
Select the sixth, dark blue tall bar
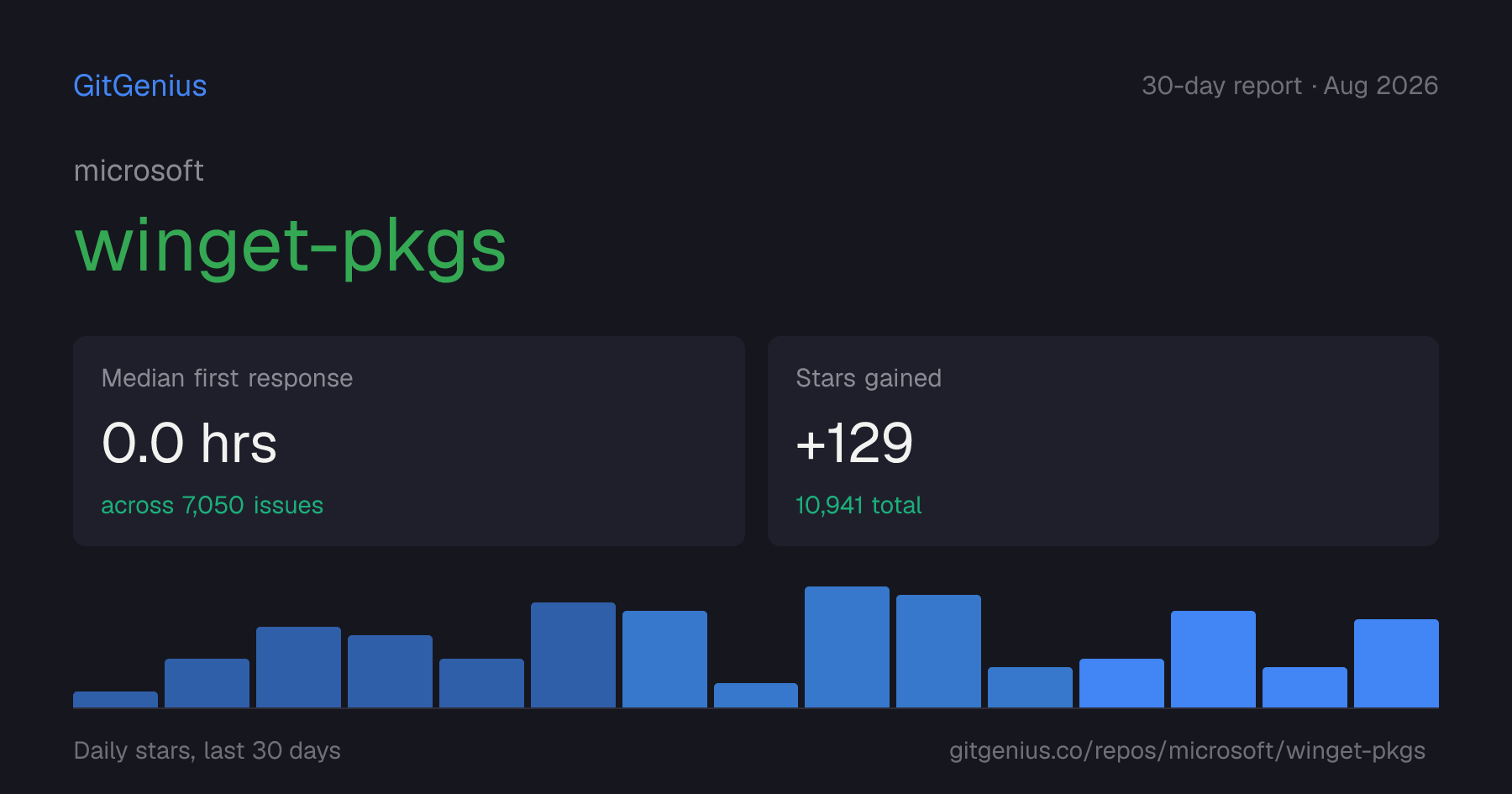(x=573, y=655)
